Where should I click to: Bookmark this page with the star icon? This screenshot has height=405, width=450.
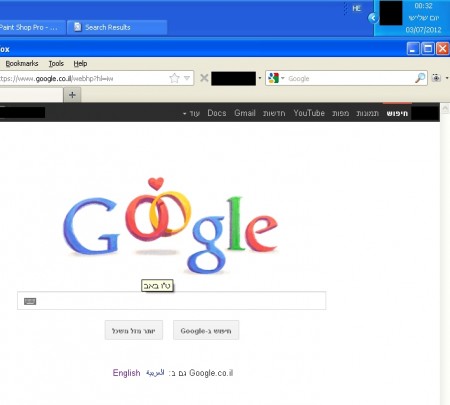(174, 78)
